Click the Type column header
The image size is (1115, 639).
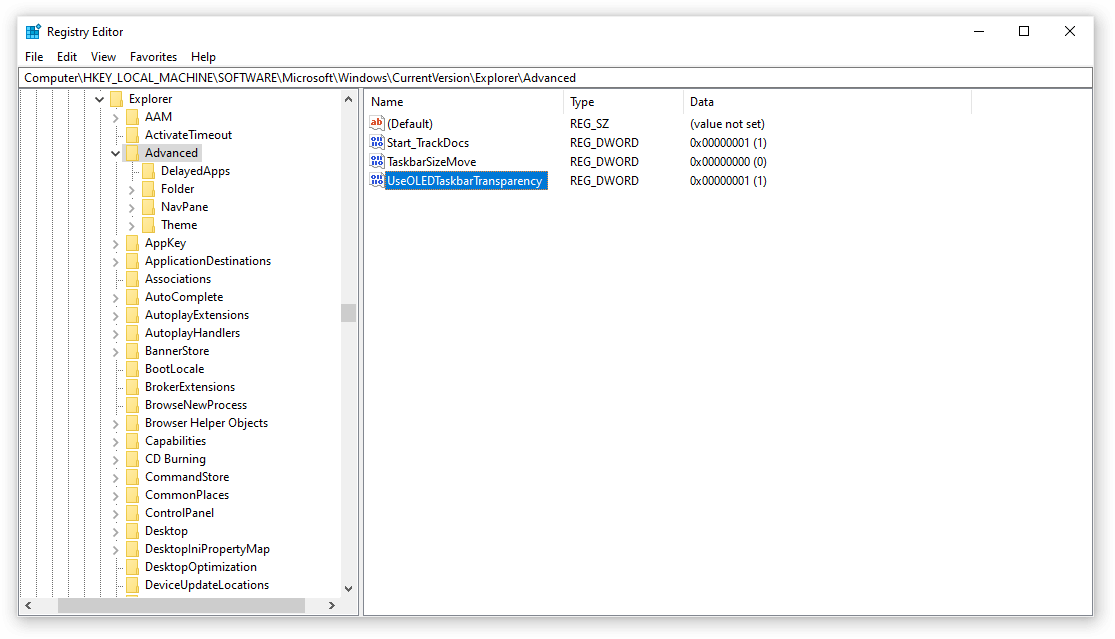(623, 102)
